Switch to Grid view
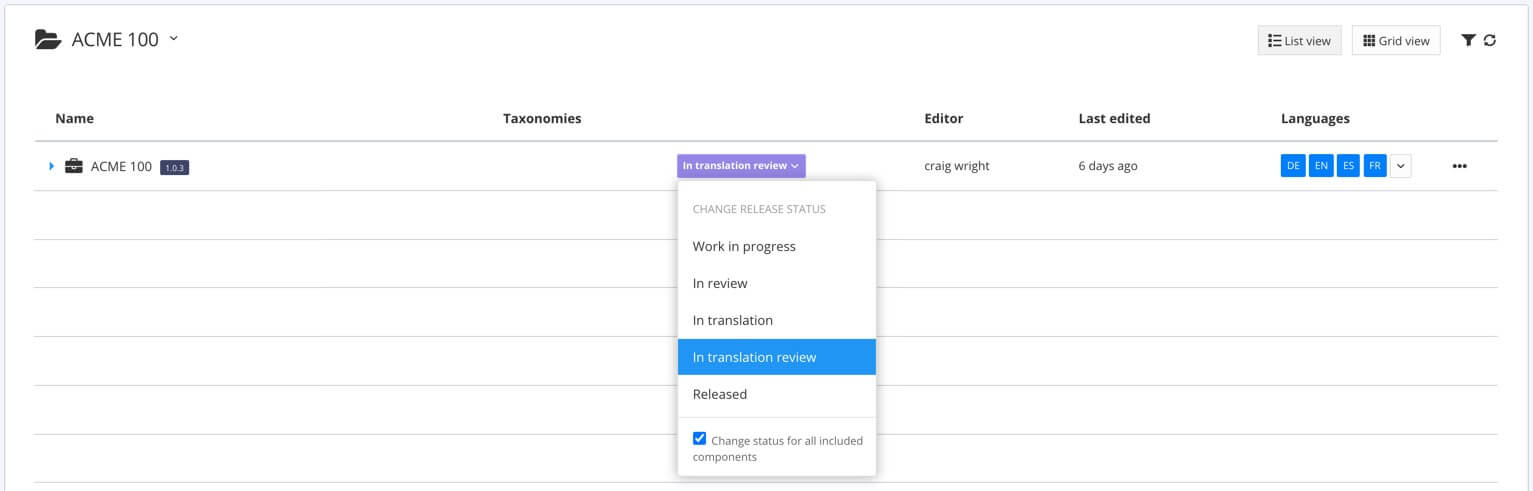This screenshot has height=491, width=1533. point(1396,41)
